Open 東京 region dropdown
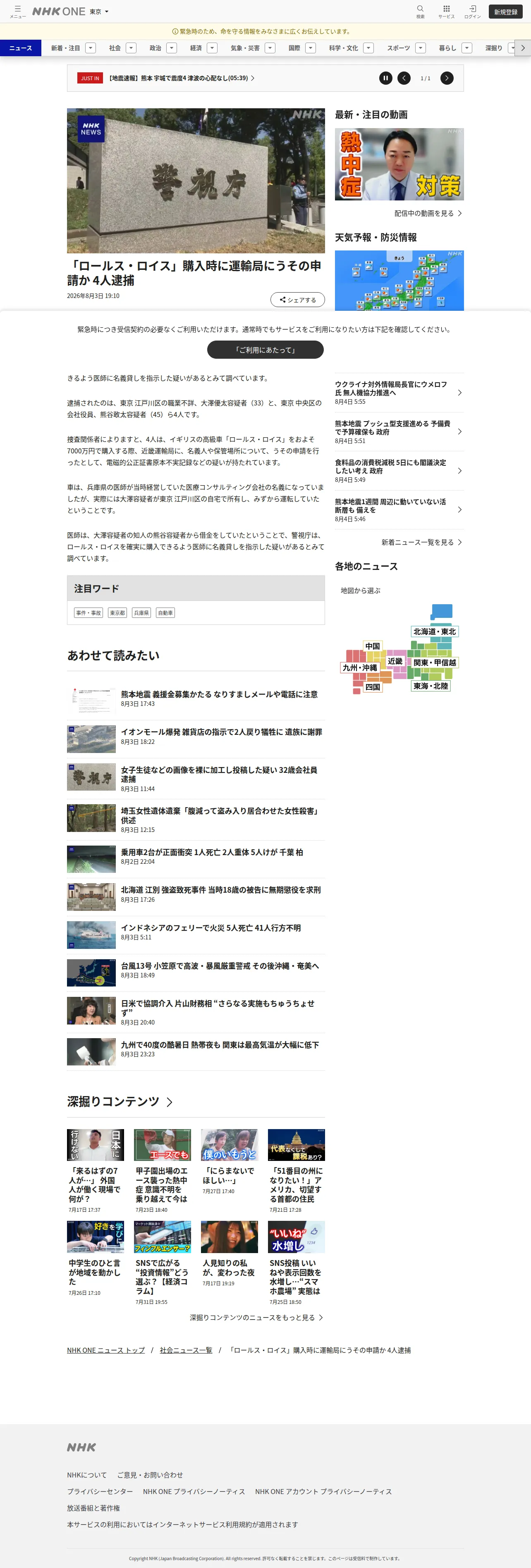This screenshot has height=1568, width=531. 99,12
